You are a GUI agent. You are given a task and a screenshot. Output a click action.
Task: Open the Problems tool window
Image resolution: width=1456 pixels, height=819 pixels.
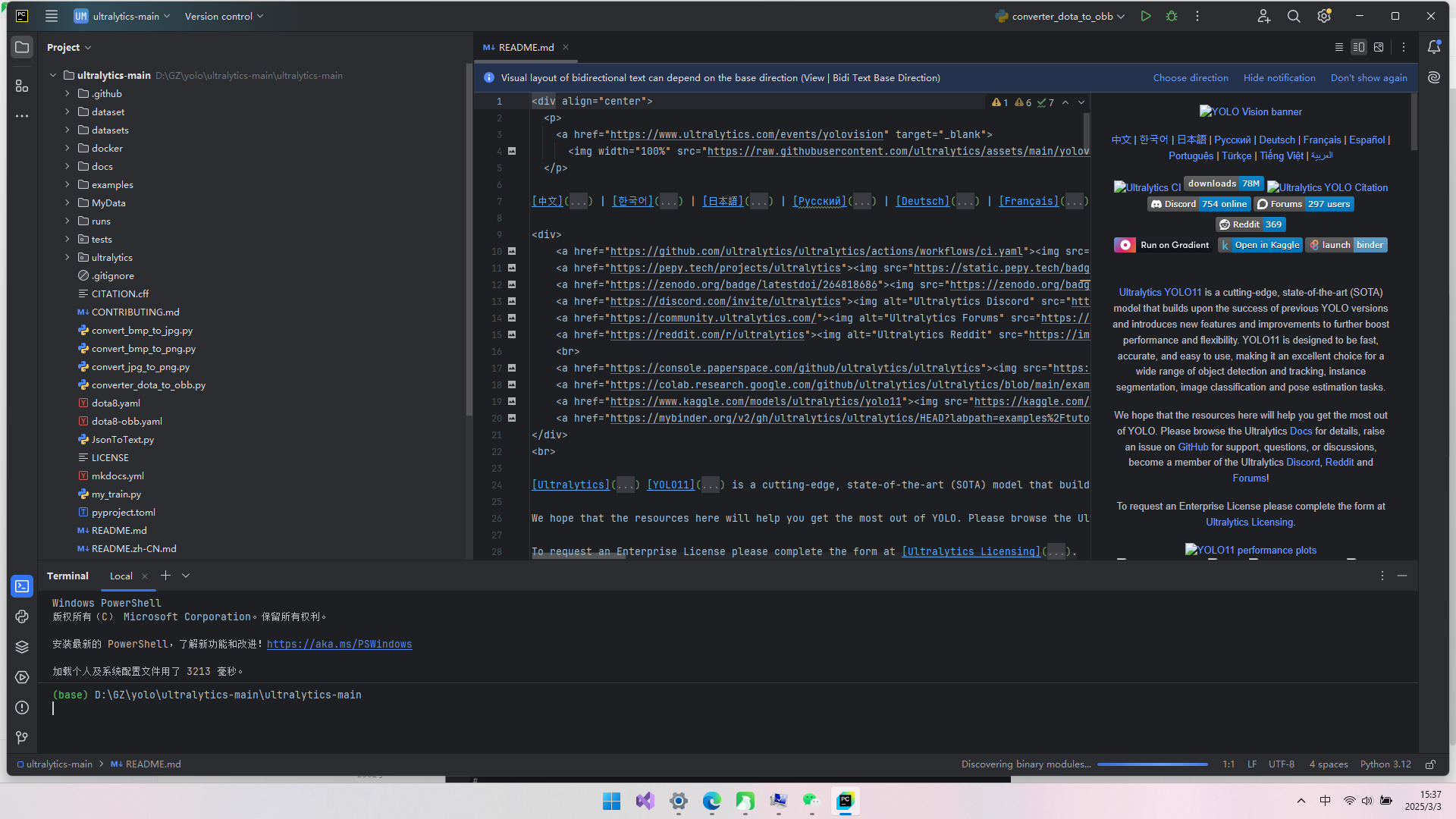22,708
